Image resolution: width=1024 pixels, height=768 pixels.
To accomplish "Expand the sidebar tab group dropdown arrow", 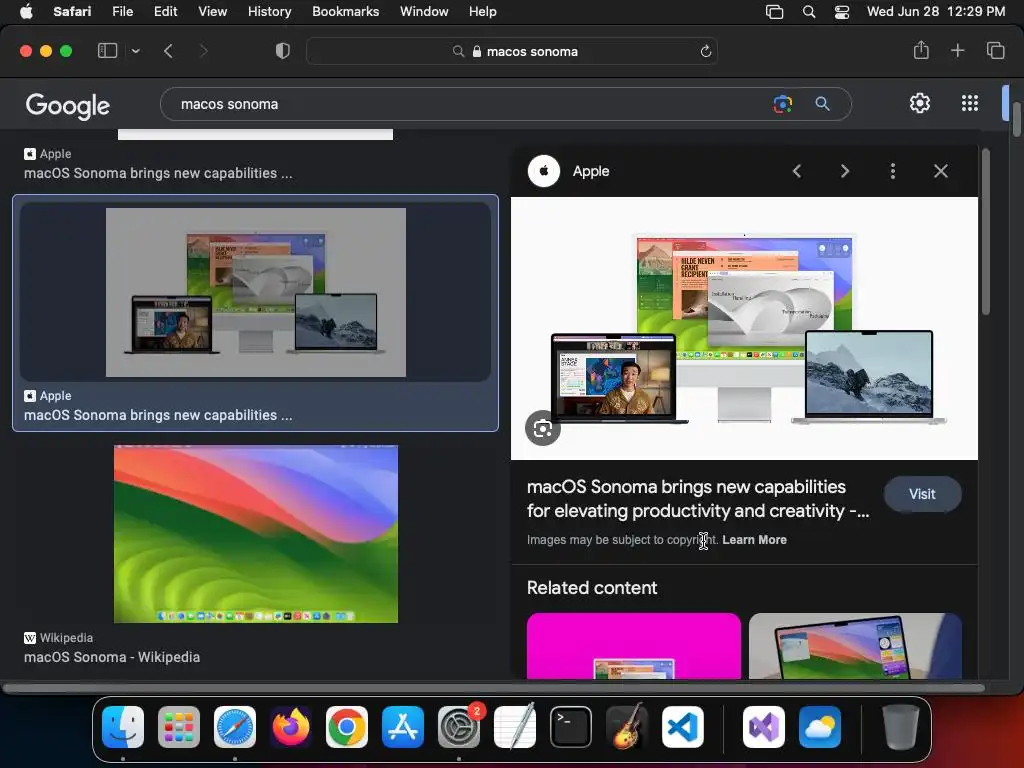I will click(136, 51).
